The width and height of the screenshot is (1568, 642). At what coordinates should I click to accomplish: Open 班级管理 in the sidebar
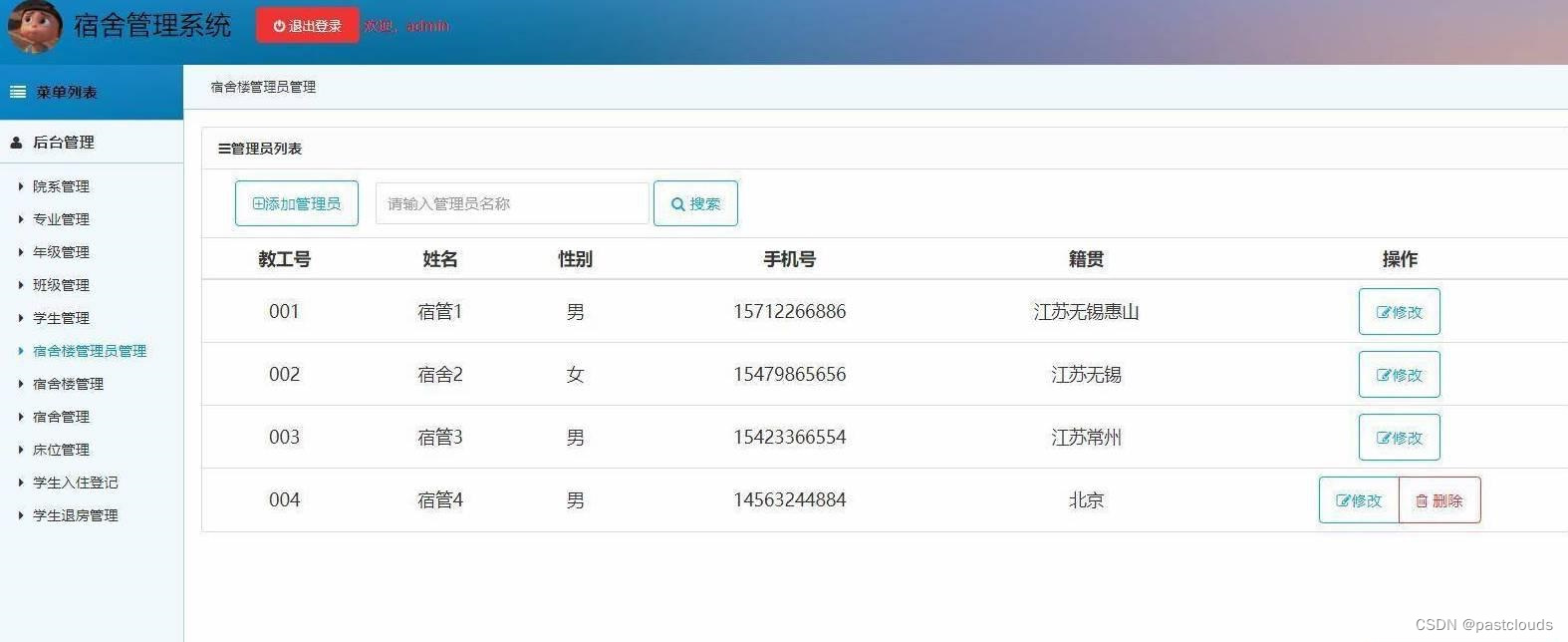[61, 285]
